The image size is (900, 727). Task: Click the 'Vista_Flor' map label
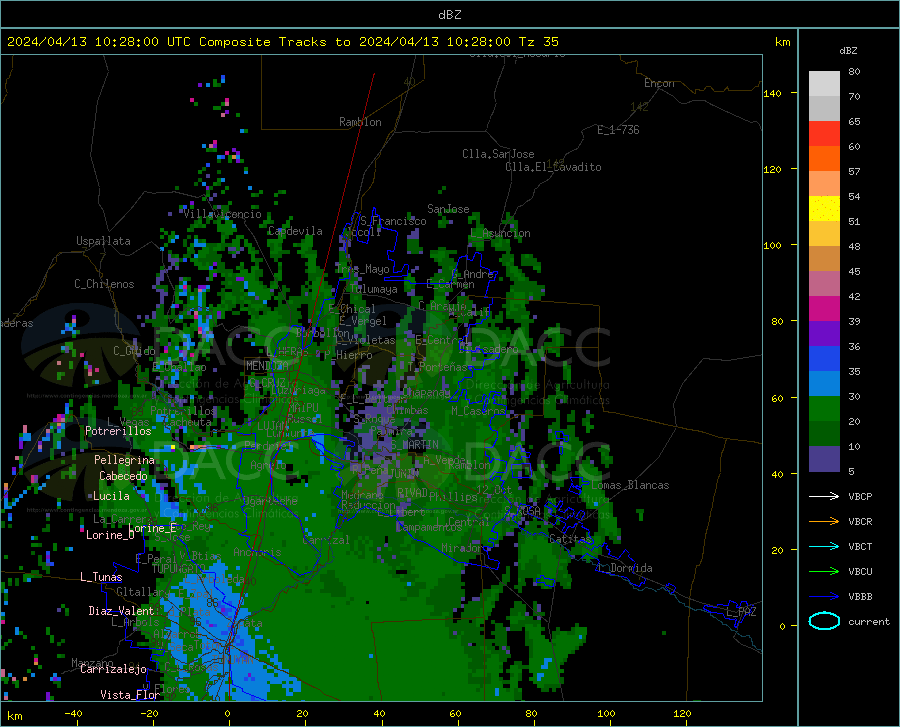tap(130, 695)
